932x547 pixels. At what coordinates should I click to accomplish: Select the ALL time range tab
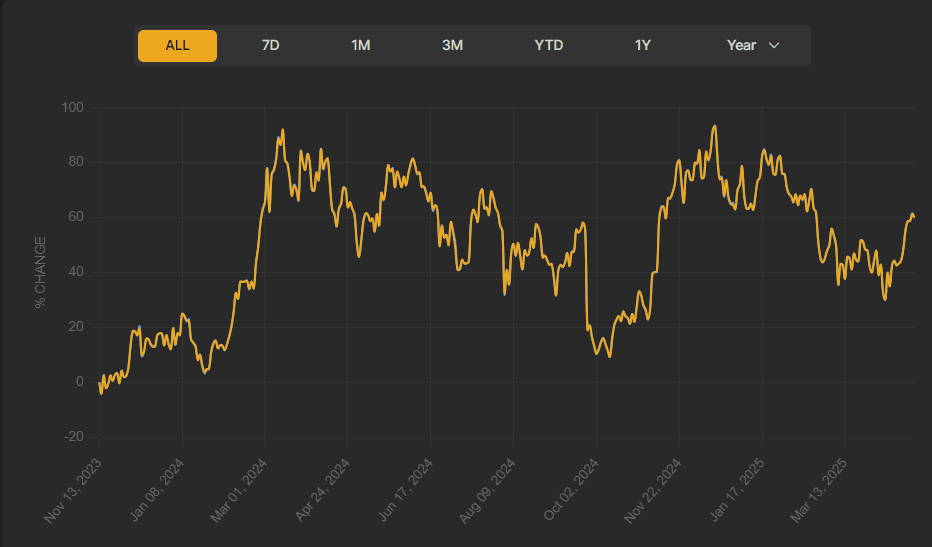[x=177, y=46]
